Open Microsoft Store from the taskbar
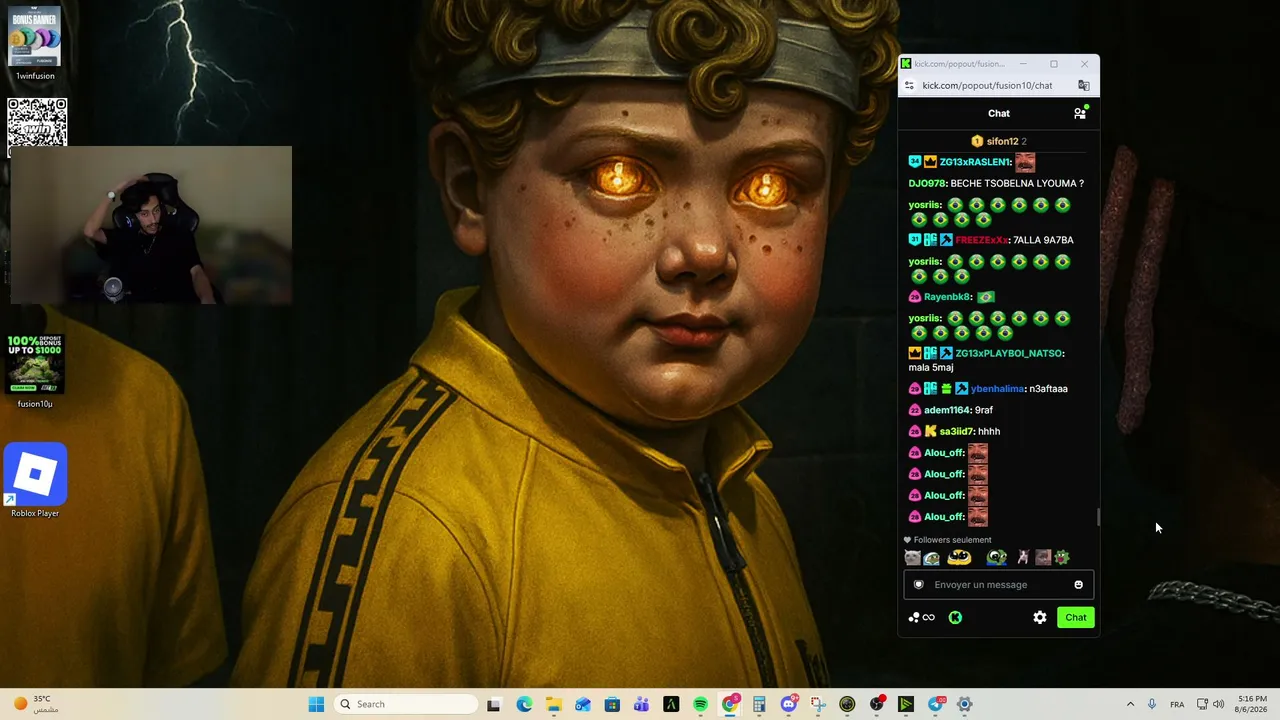 tap(612, 704)
